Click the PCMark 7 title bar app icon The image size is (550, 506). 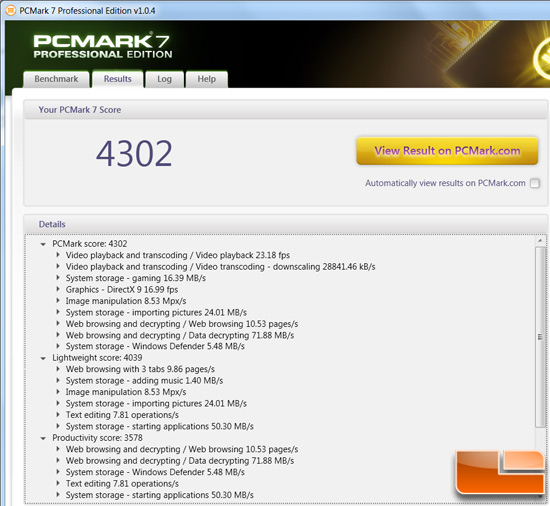11,11
